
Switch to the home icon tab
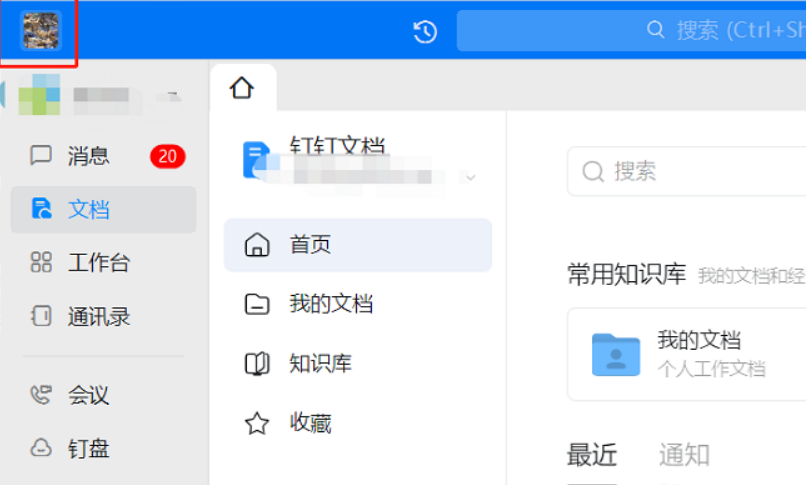pyautogui.click(x=242, y=88)
